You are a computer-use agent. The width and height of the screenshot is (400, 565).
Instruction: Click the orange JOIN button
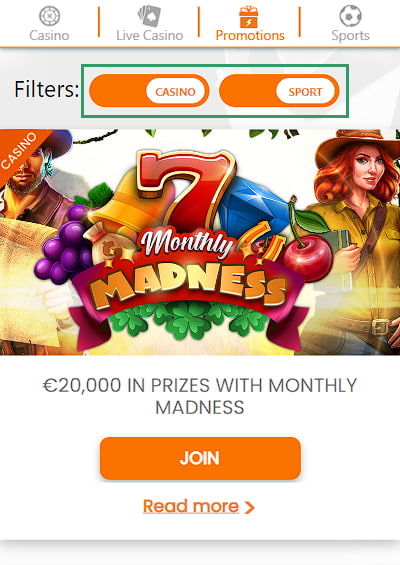(x=200, y=458)
